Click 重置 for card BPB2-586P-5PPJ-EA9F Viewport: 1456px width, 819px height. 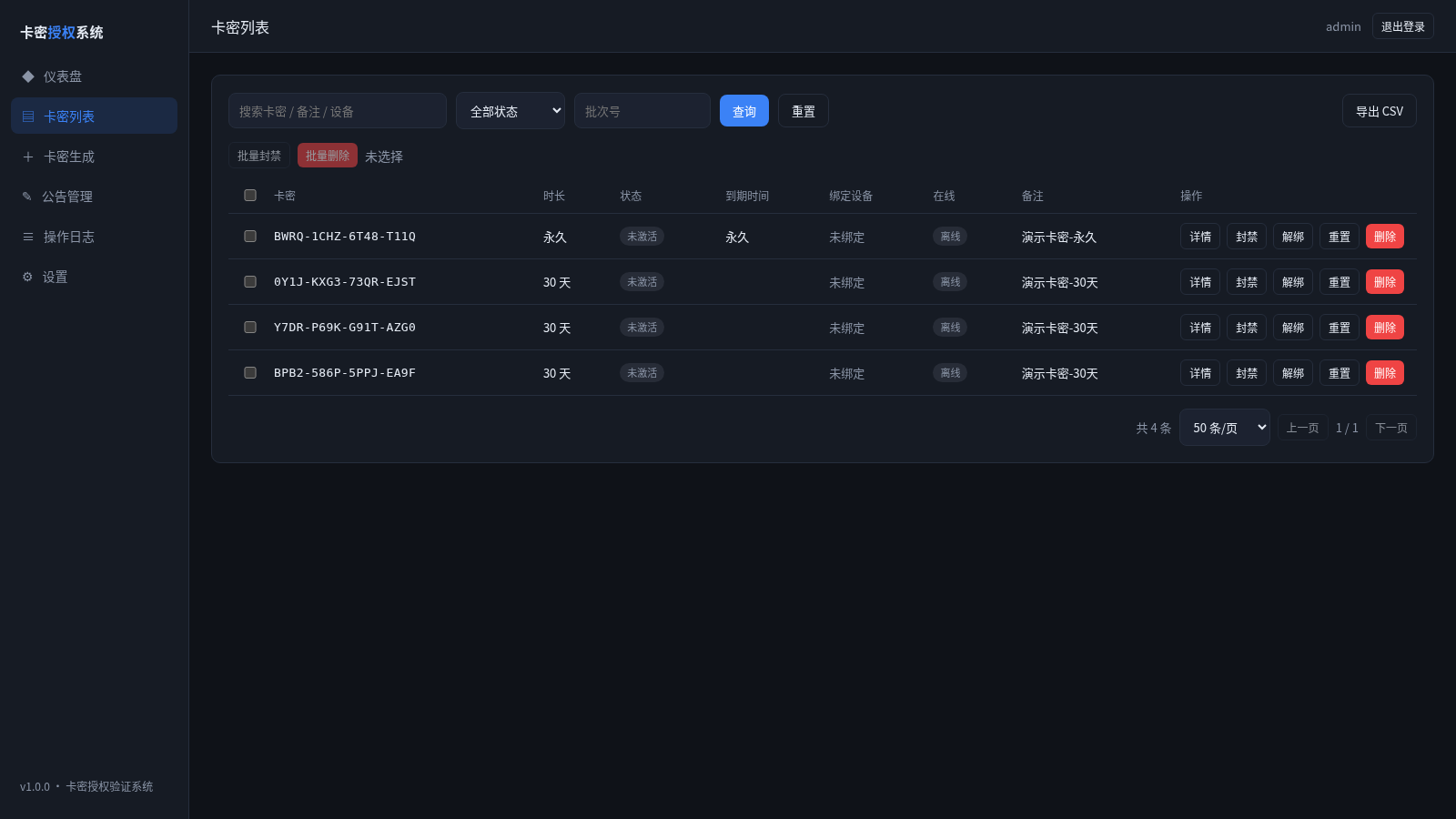click(1340, 373)
